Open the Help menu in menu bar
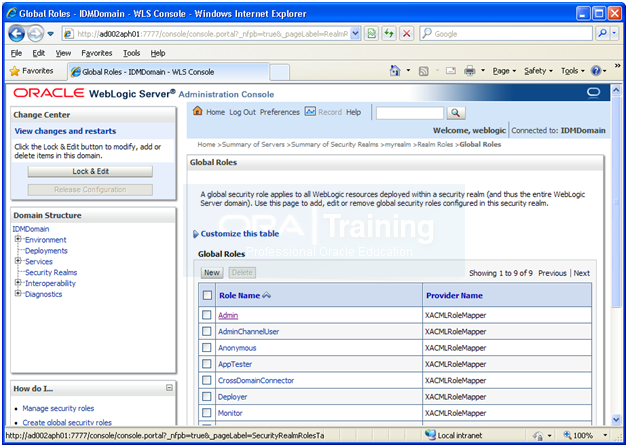Image resolution: width=628 pixels, height=447 pixels. [158, 53]
